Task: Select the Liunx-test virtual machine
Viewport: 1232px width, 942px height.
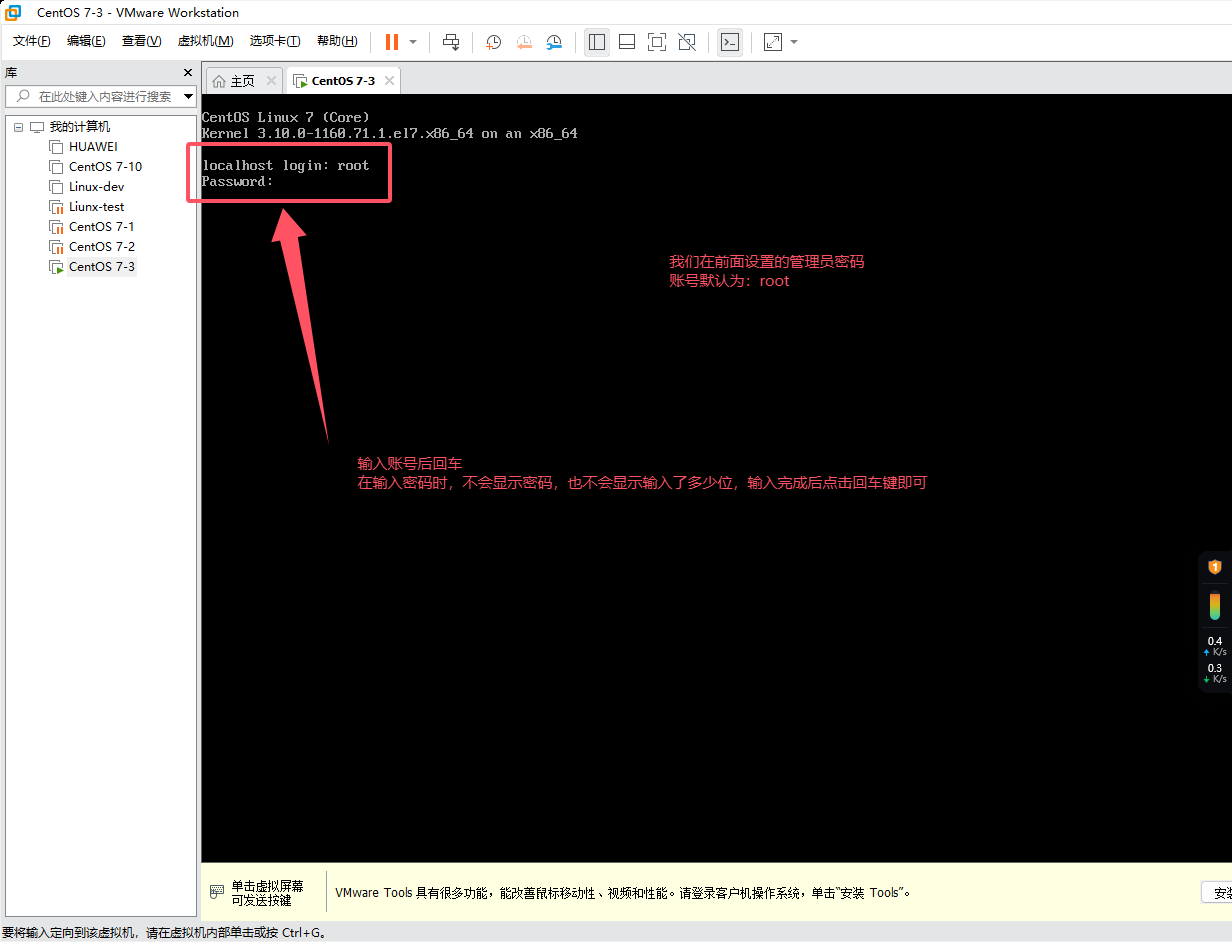Action: 96,207
